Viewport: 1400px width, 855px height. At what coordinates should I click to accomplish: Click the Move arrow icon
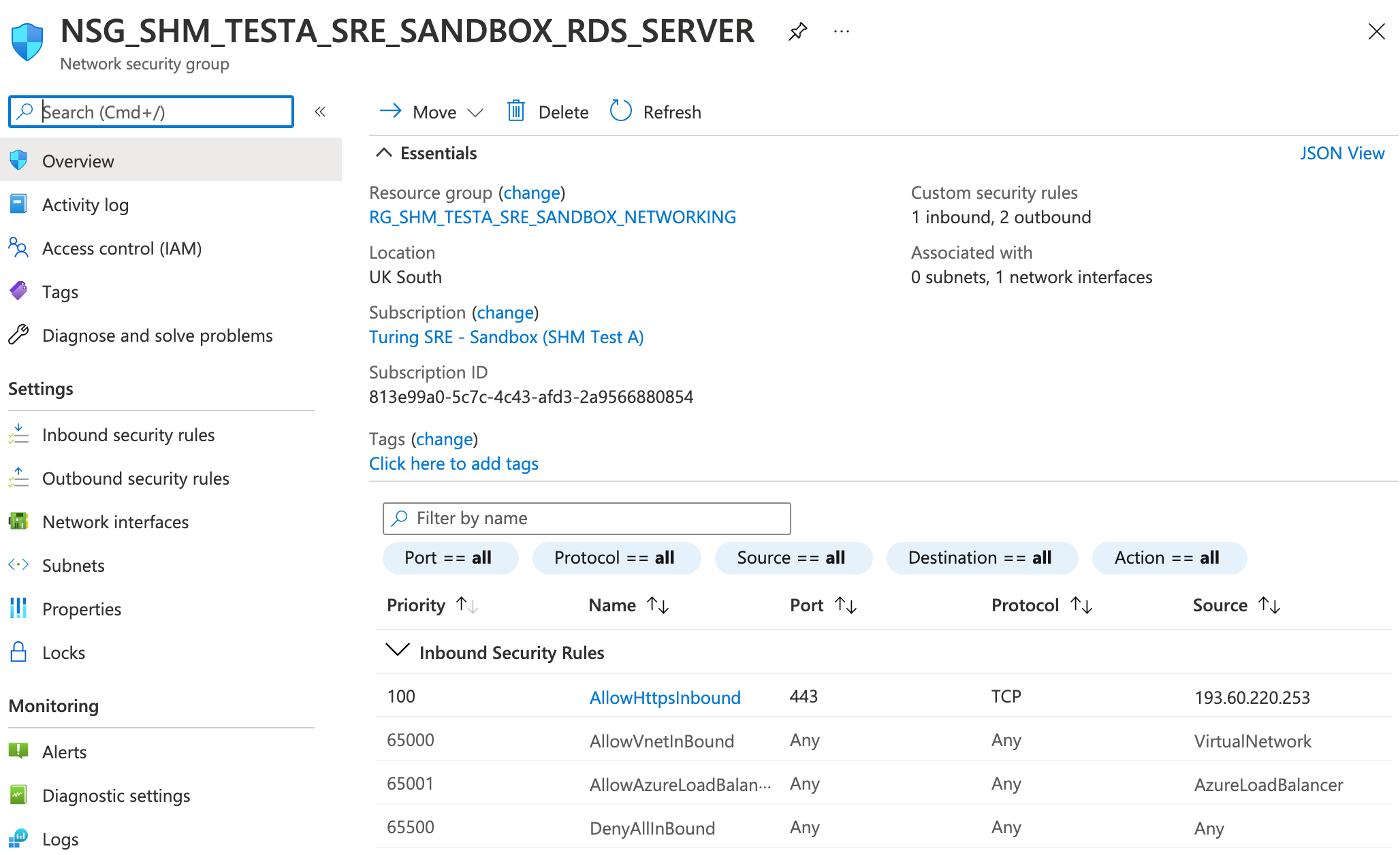391,111
